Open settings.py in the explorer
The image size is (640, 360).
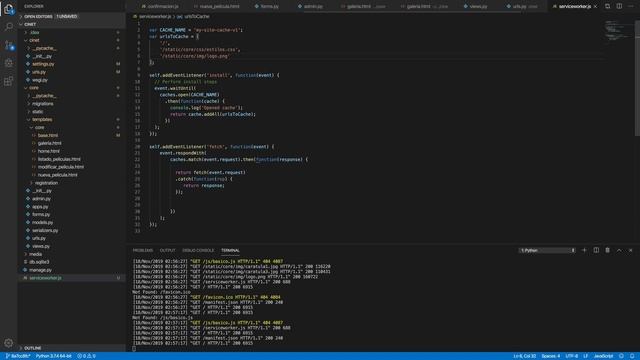tap(43, 64)
